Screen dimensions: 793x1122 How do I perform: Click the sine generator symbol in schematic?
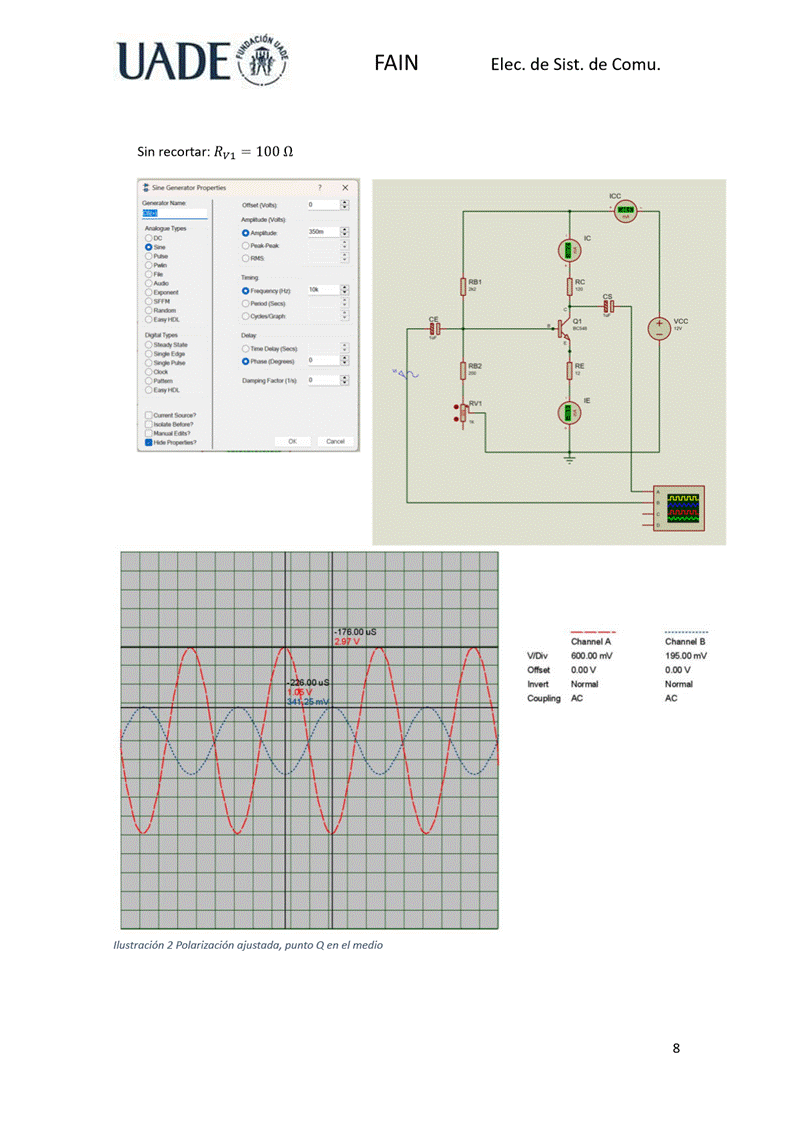pyautogui.click(x=407, y=374)
